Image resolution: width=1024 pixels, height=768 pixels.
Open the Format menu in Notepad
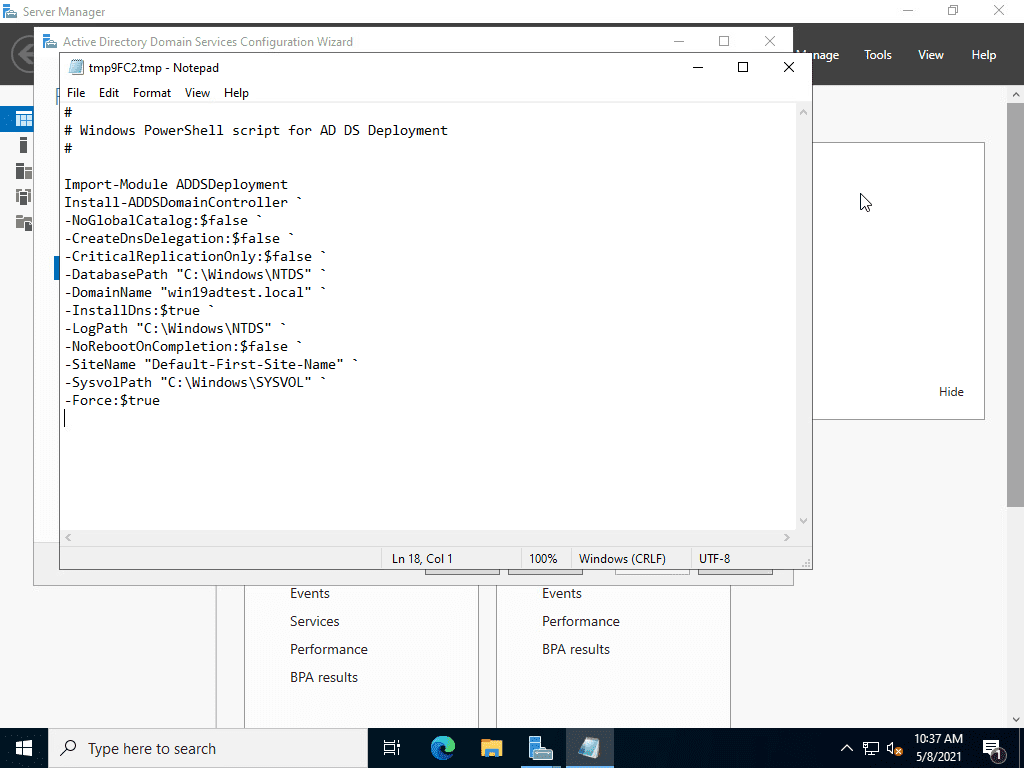151,92
